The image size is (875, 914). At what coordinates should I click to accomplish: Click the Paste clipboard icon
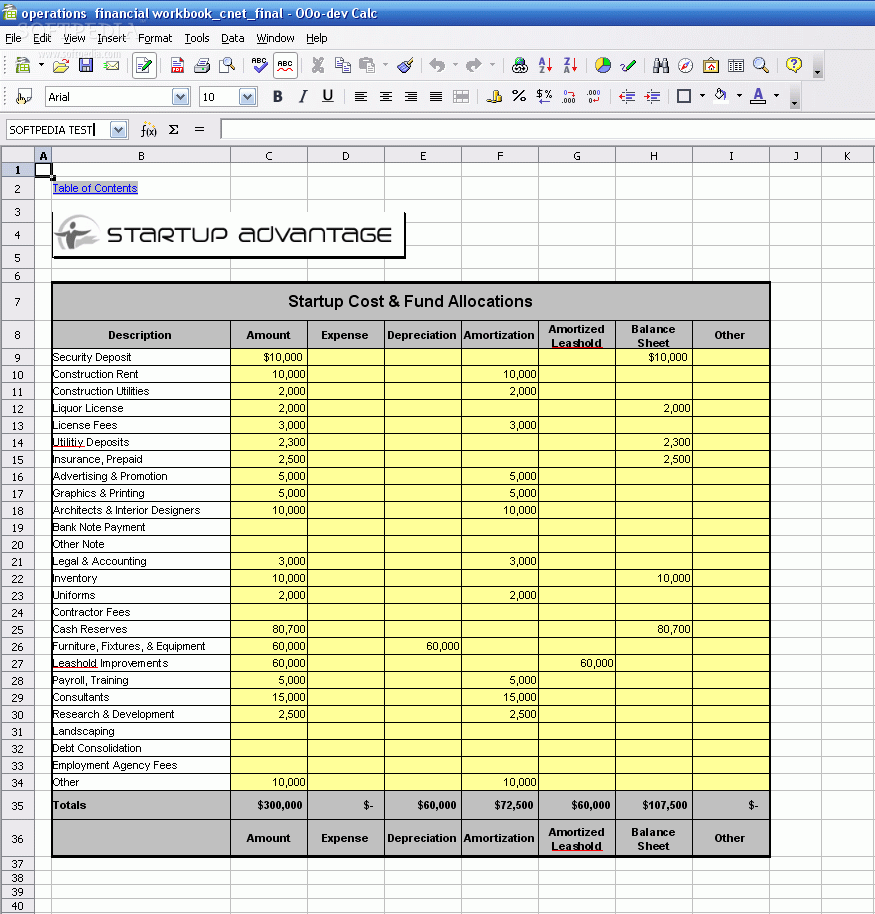(367, 65)
